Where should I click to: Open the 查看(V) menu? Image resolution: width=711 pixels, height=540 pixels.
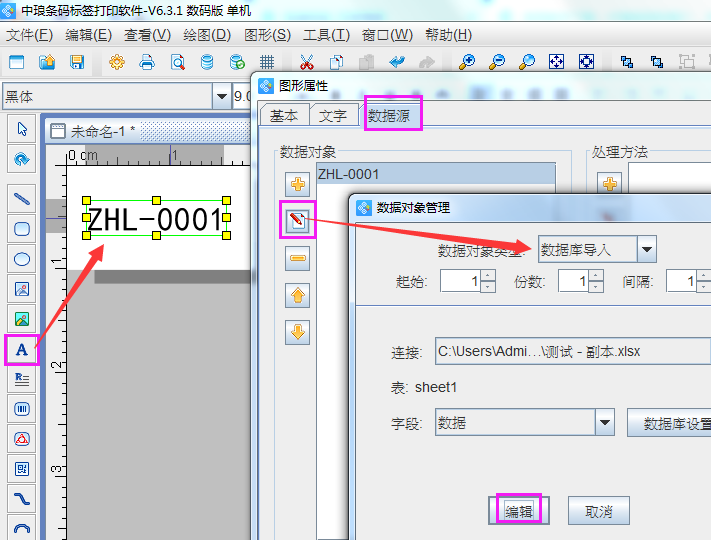147,35
